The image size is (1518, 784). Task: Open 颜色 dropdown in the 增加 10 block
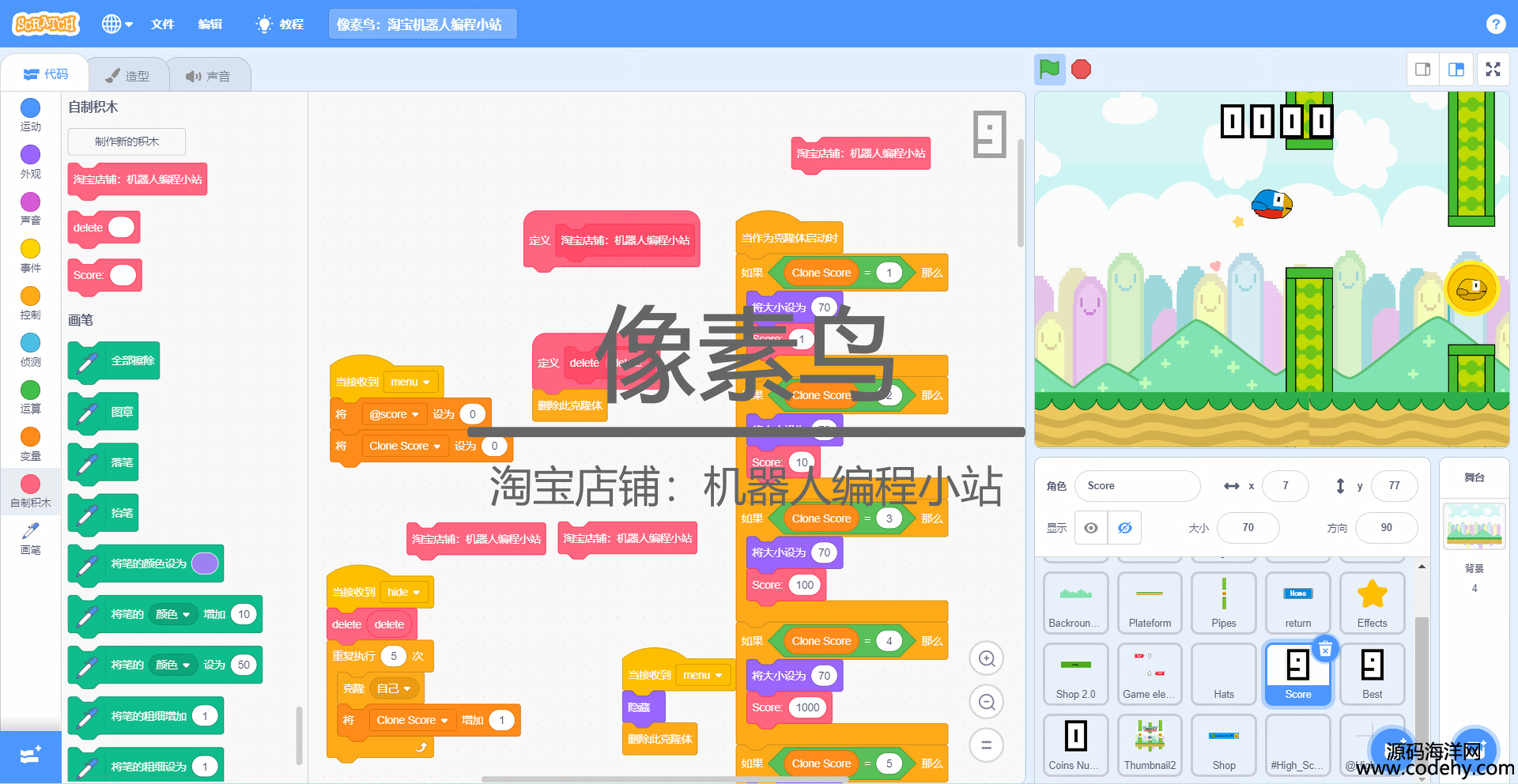pyautogui.click(x=173, y=614)
